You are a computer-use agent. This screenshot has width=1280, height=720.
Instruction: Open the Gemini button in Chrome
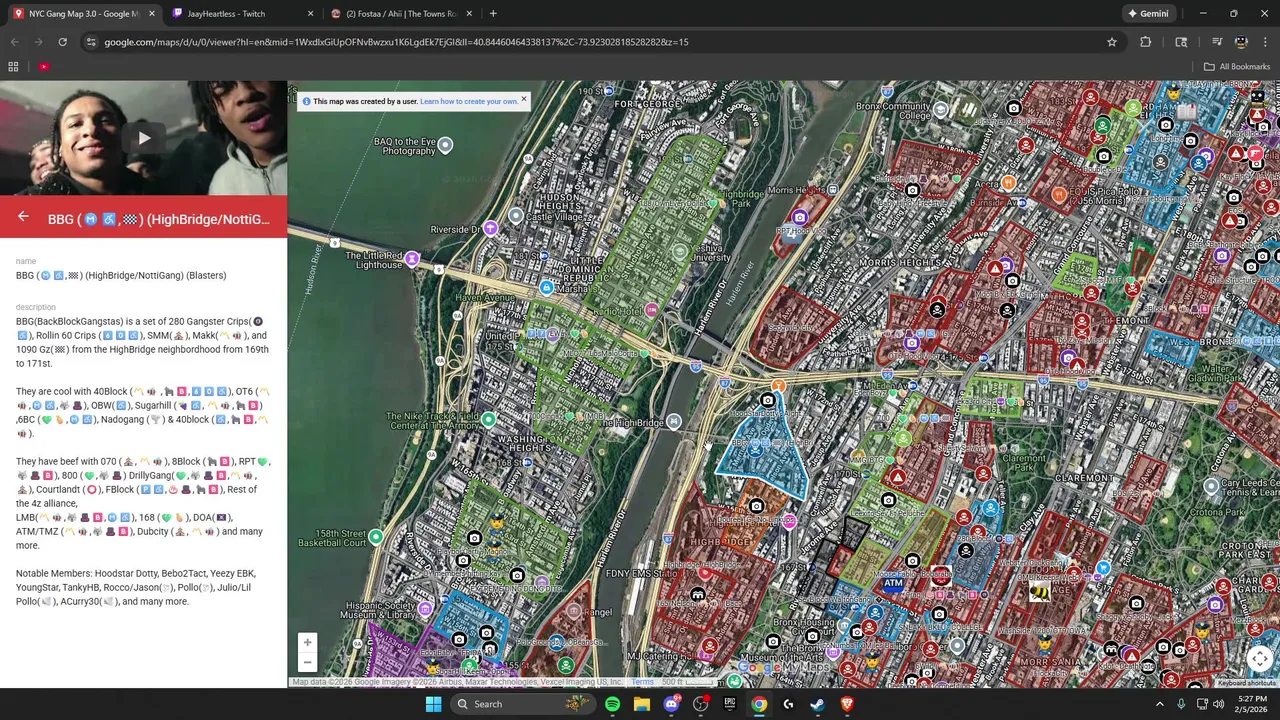tap(1148, 14)
